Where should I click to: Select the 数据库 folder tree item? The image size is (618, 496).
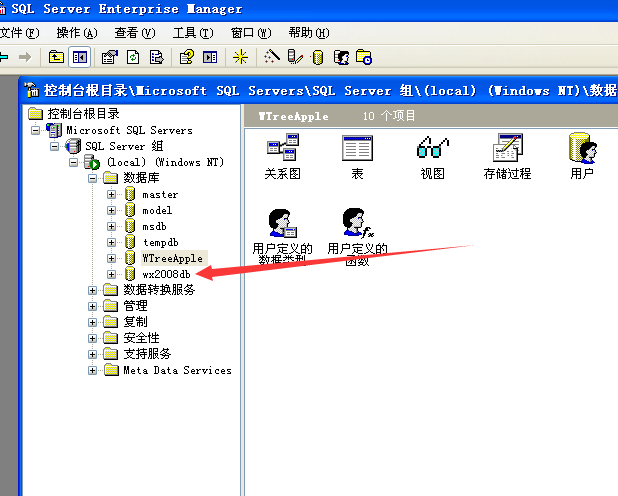[x=141, y=178]
